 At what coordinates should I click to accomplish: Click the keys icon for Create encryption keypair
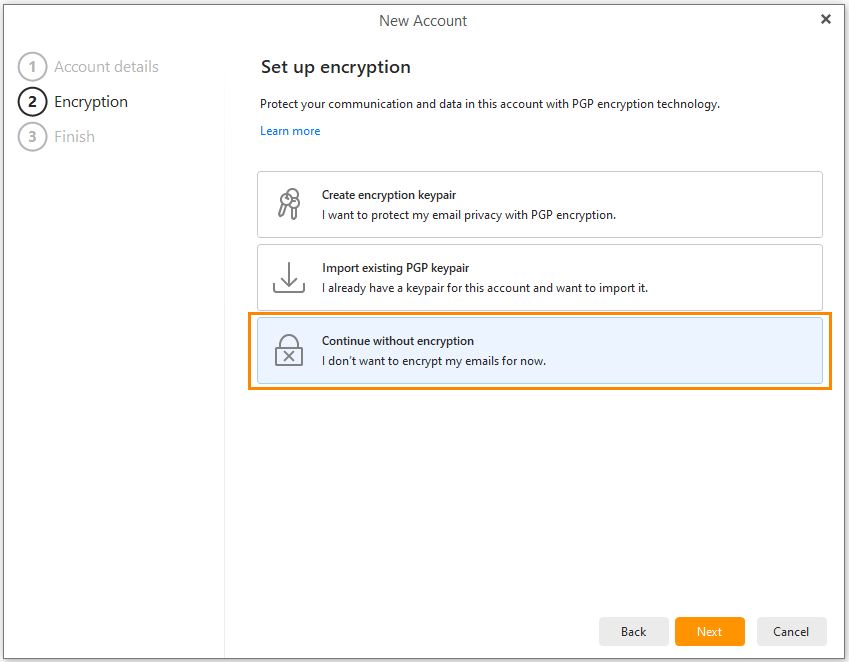[289, 204]
